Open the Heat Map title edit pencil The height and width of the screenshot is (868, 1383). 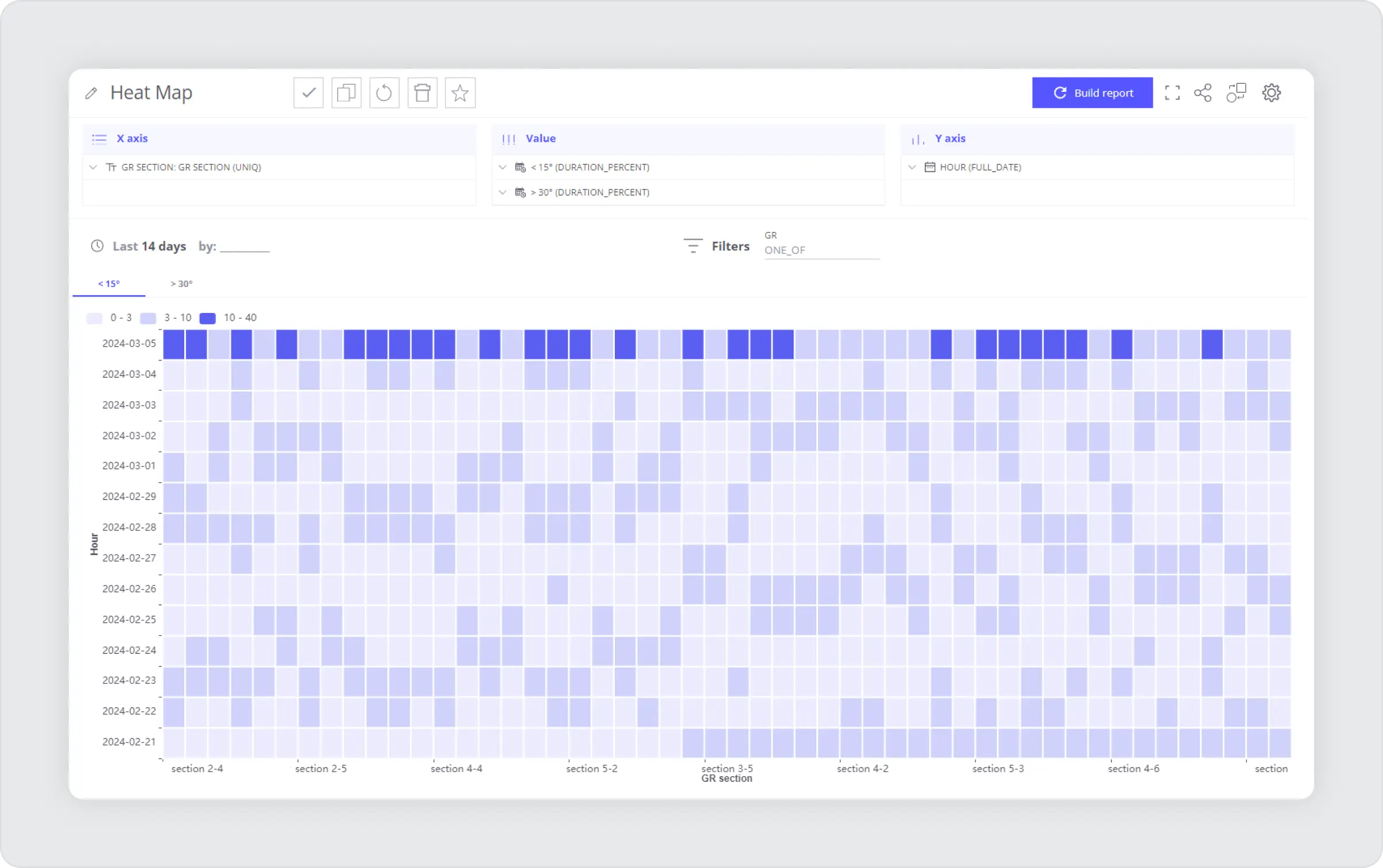(x=92, y=92)
